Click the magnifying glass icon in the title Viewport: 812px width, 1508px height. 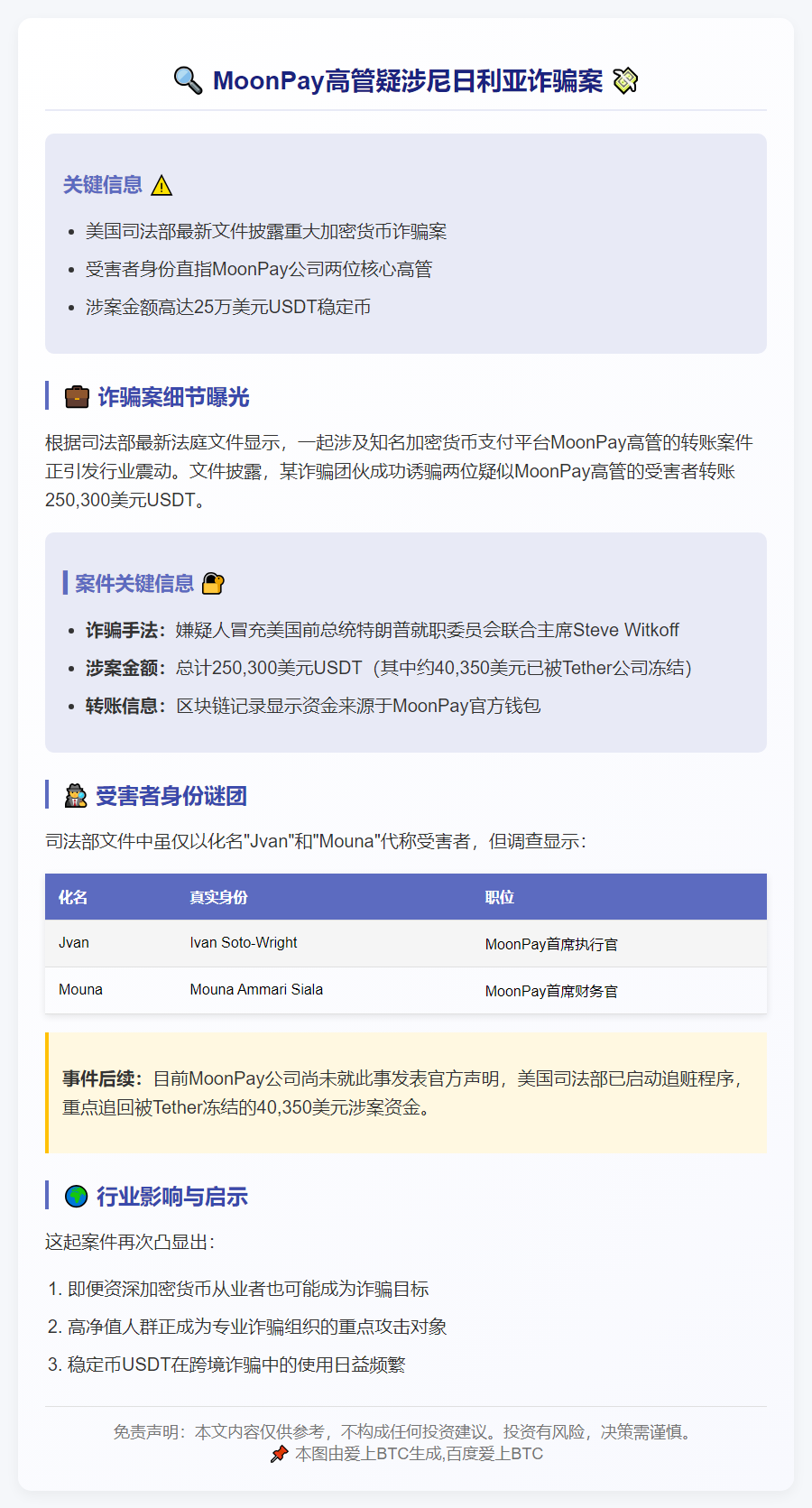(188, 80)
